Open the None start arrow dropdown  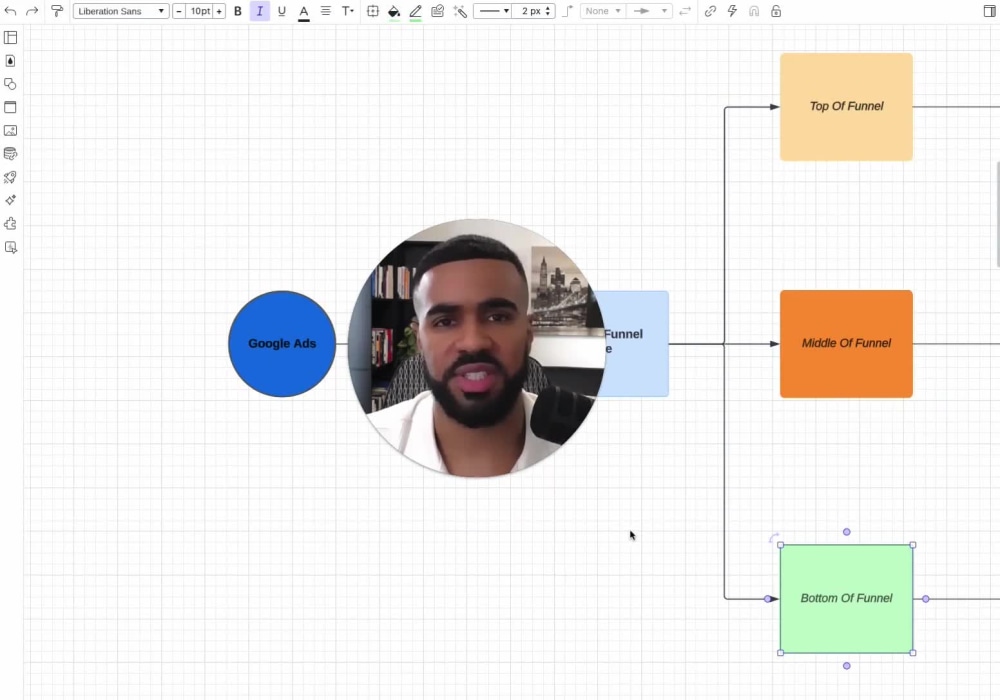tap(603, 11)
